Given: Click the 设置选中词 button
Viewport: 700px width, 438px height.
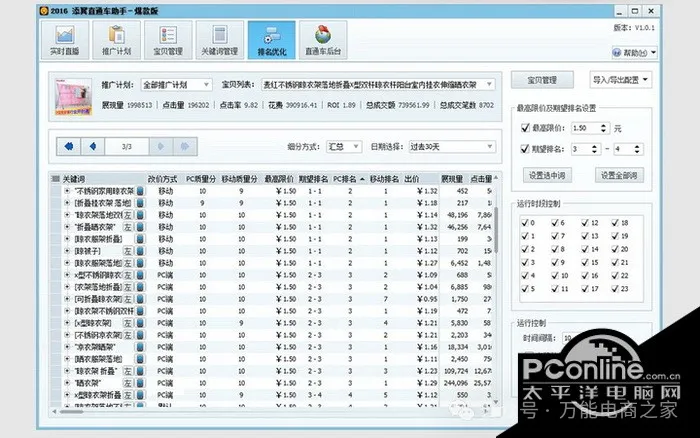Looking at the screenshot, I should (547, 175).
